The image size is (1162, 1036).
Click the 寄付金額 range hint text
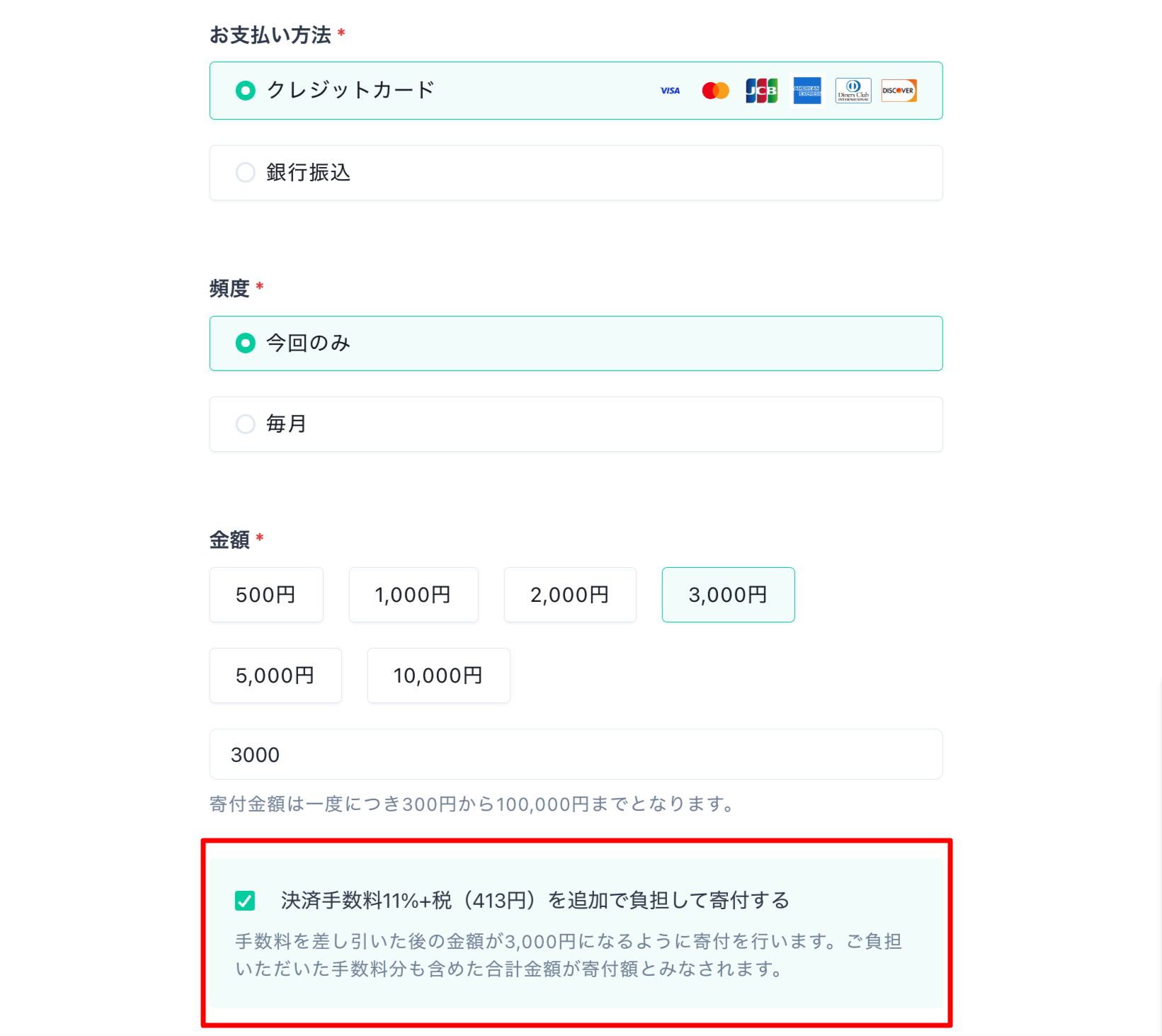(x=471, y=804)
